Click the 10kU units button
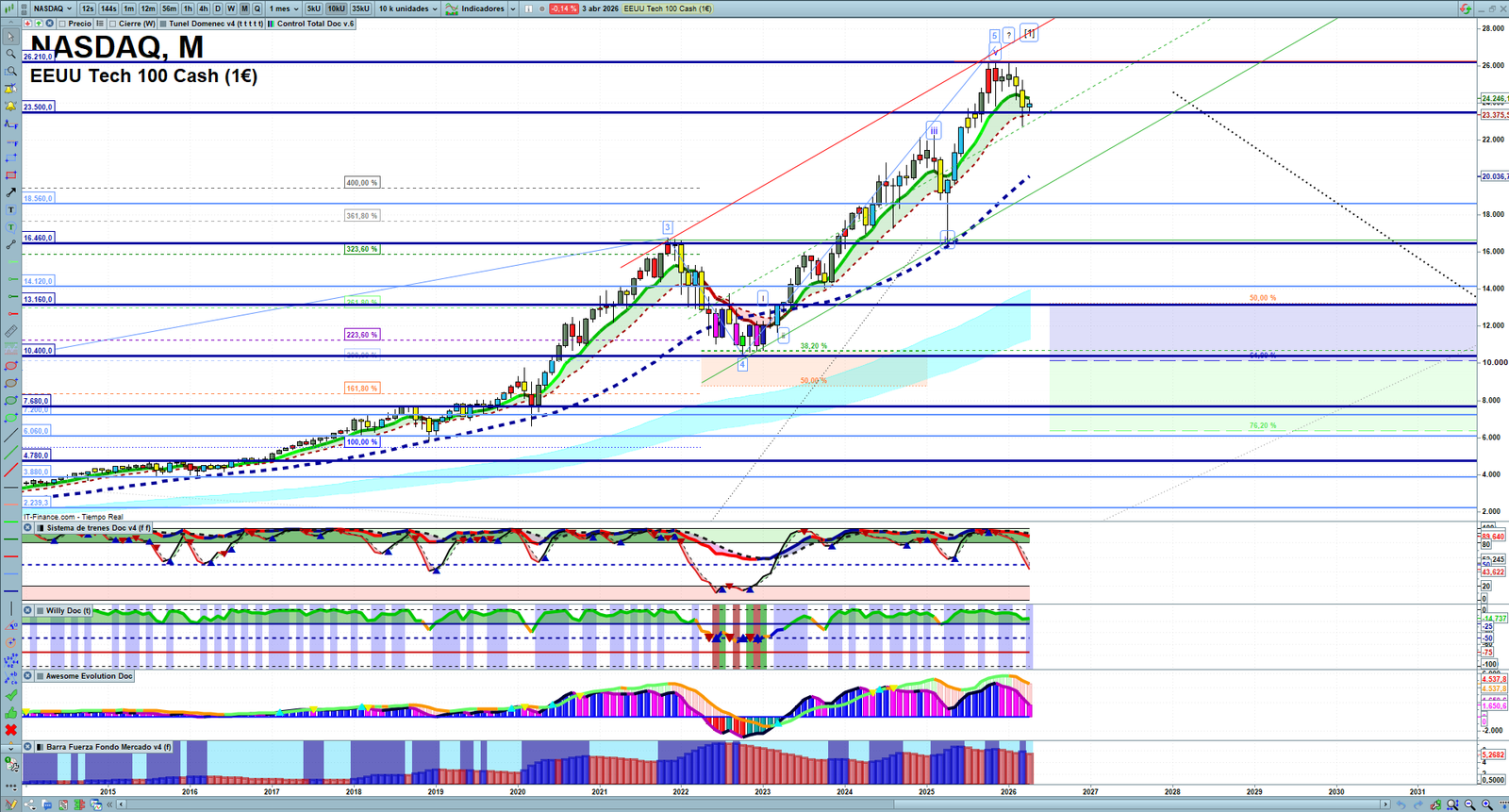 coord(337,8)
